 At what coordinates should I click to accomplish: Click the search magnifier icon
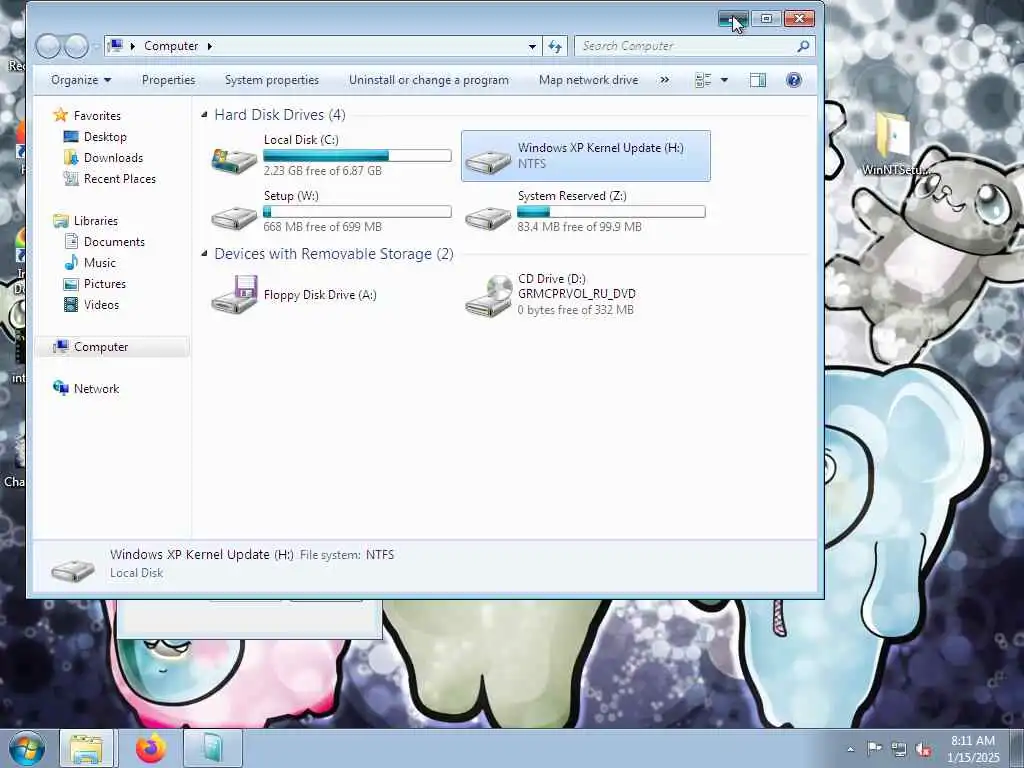803,46
